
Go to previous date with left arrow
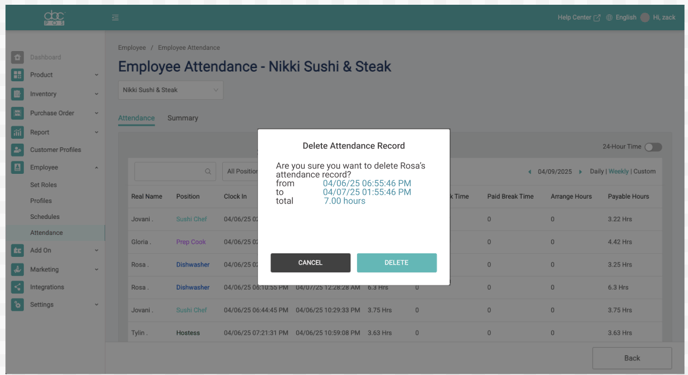(530, 171)
